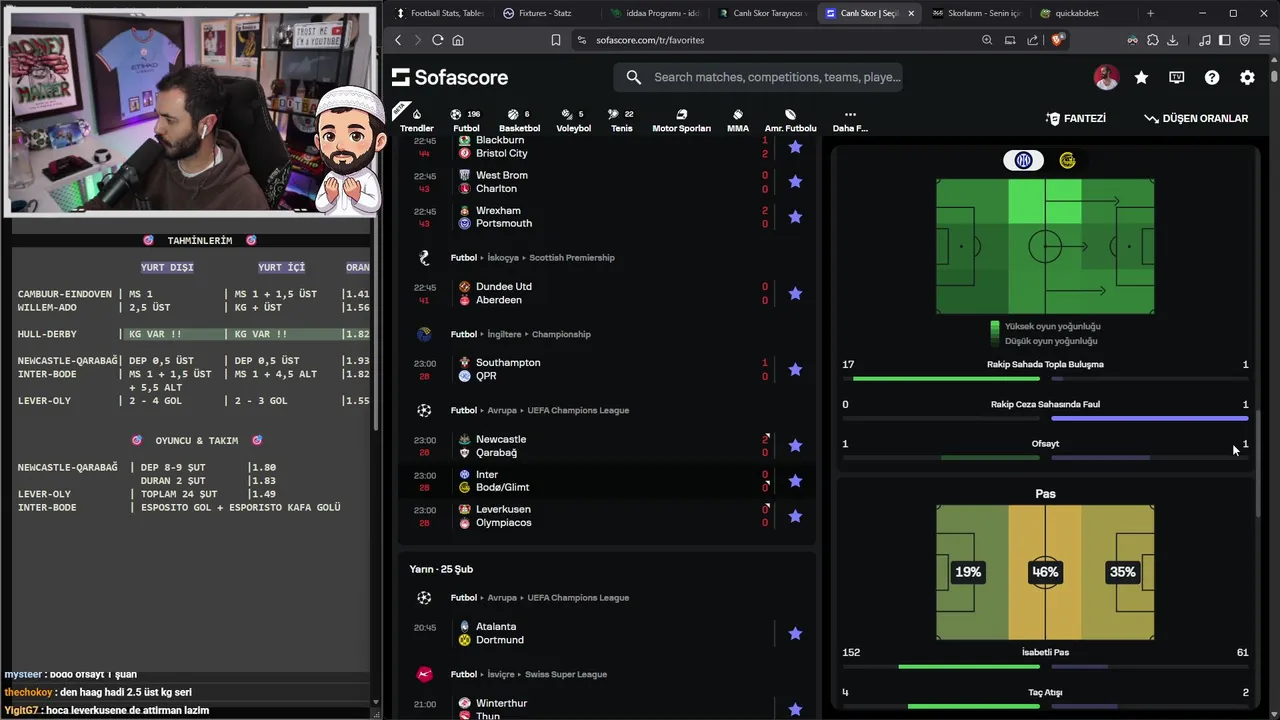This screenshot has height=720, width=1280.
Task: Select the Bodø/Glimt team logo above heatmap
Action: click(x=1067, y=160)
